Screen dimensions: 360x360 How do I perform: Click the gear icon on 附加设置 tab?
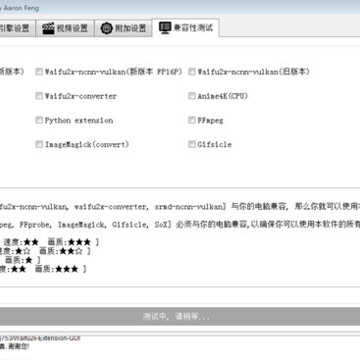(x=107, y=28)
